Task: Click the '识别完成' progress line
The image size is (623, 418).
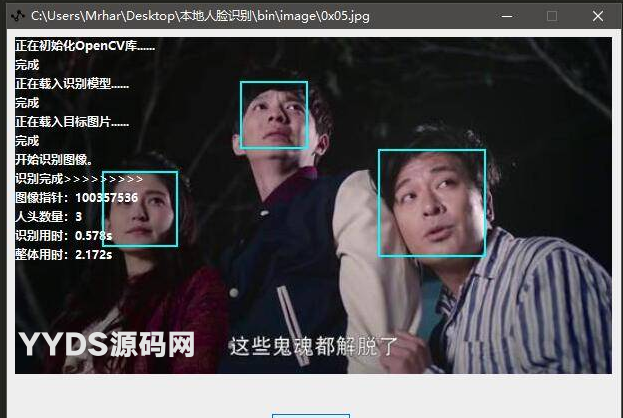Action: click(x=79, y=179)
